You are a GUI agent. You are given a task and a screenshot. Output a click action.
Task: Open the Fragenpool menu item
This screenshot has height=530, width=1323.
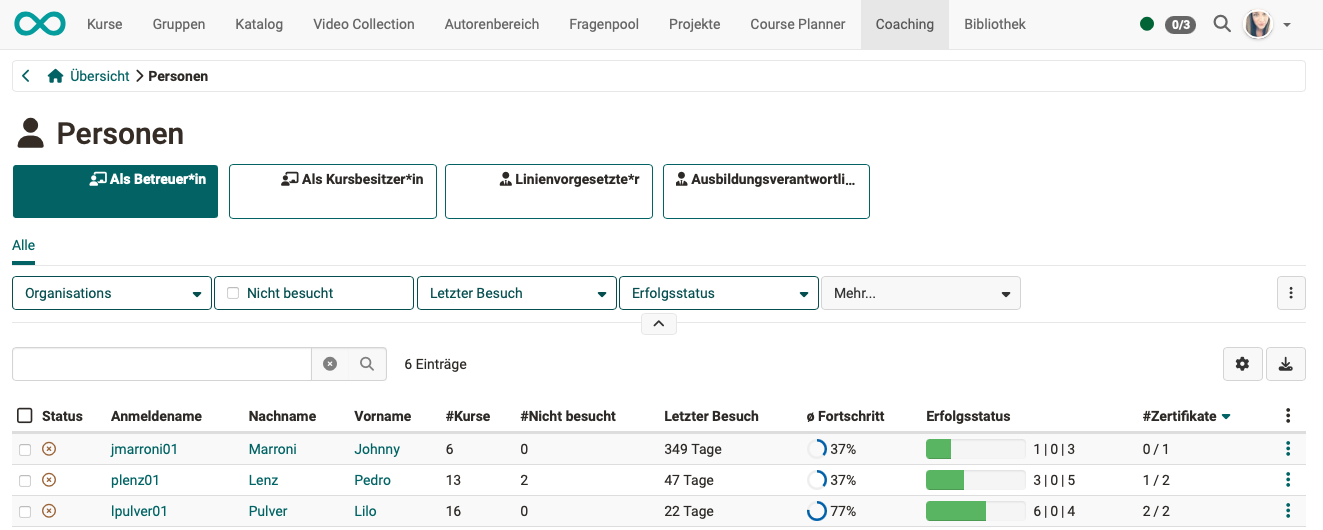(x=603, y=24)
